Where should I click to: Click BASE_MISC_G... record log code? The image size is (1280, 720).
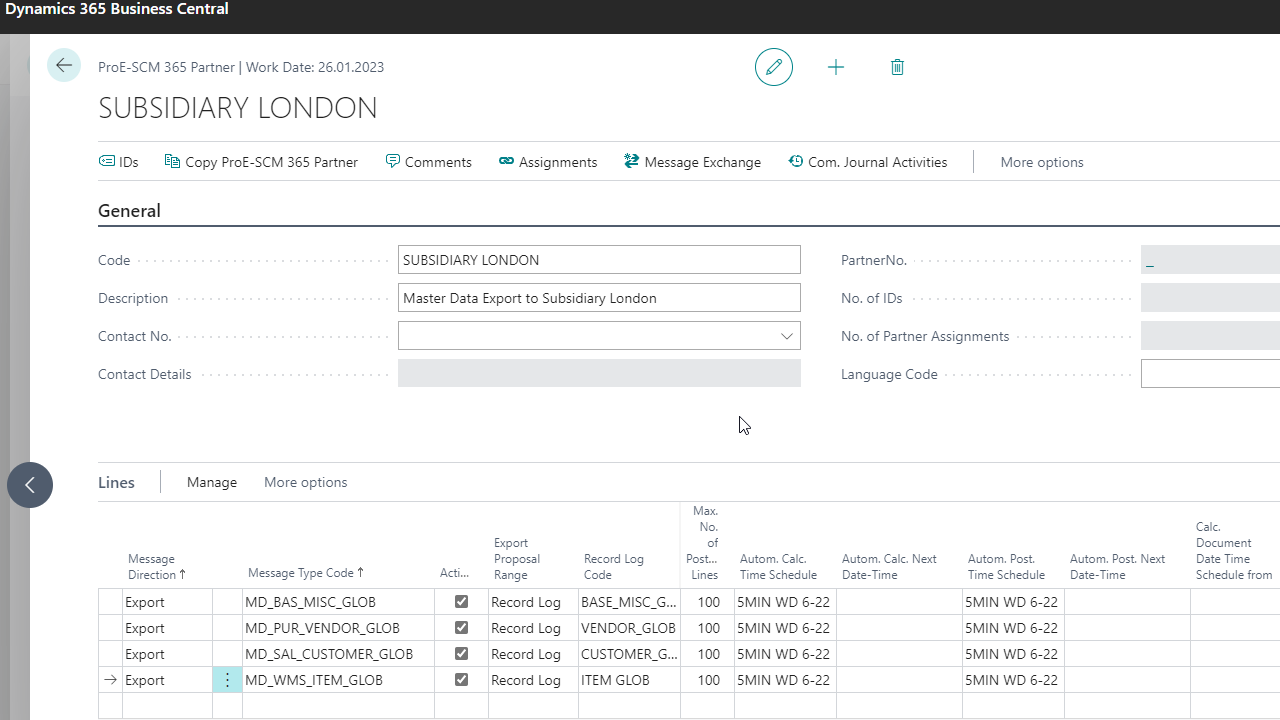[629, 602]
